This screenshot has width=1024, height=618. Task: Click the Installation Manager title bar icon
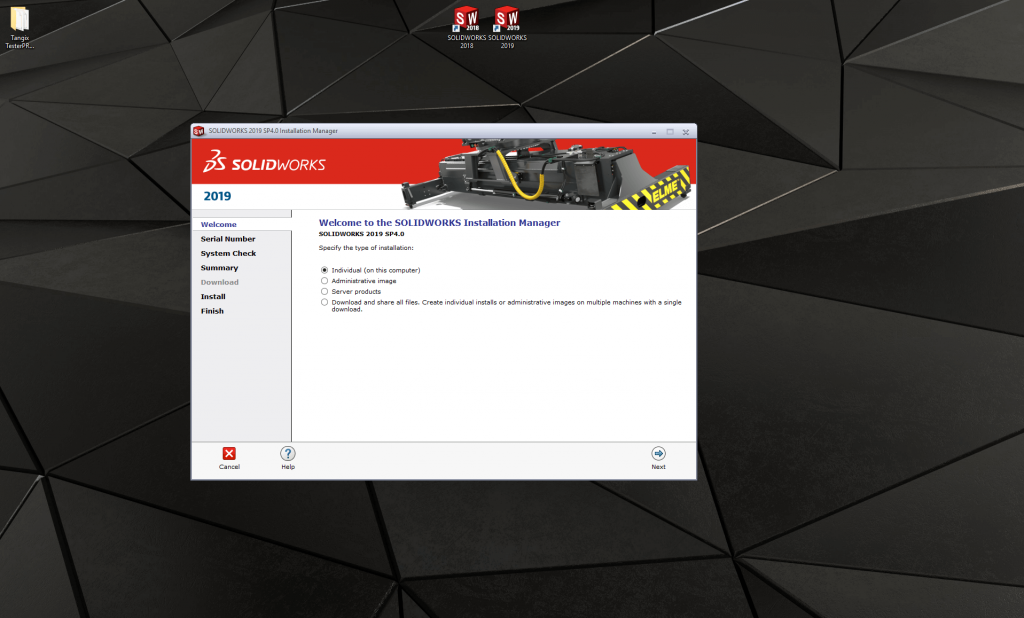click(198, 131)
